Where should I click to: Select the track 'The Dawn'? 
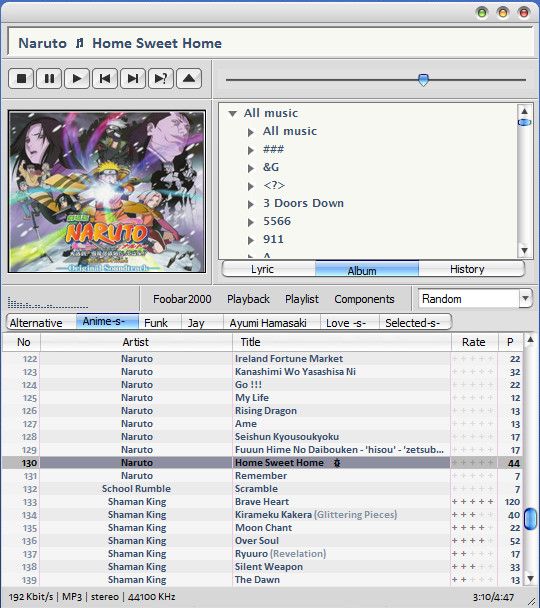pos(262,580)
